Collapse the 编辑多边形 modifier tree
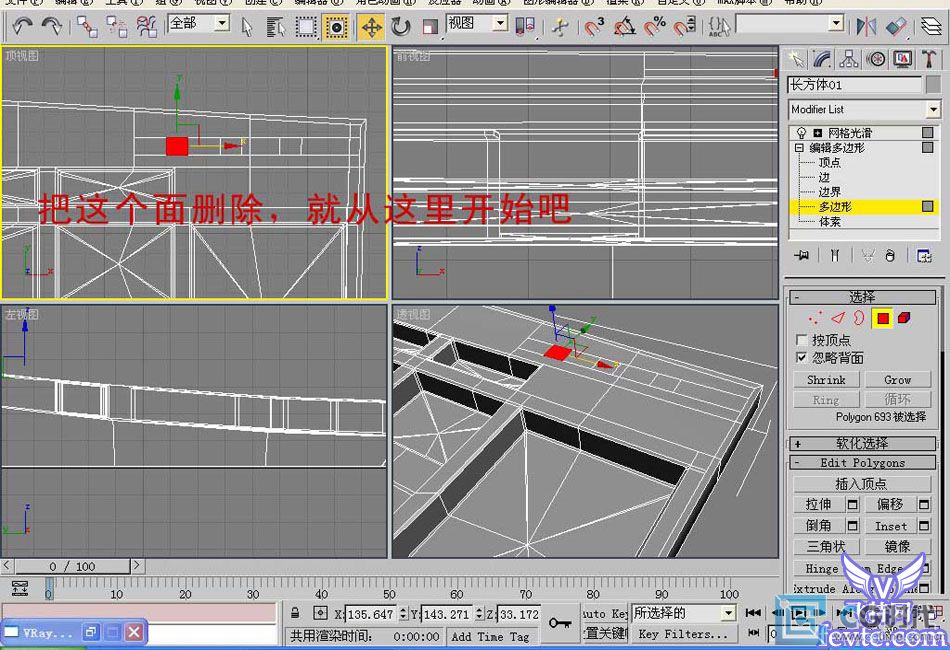This screenshot has height=650, width=950. click(799, 148)
